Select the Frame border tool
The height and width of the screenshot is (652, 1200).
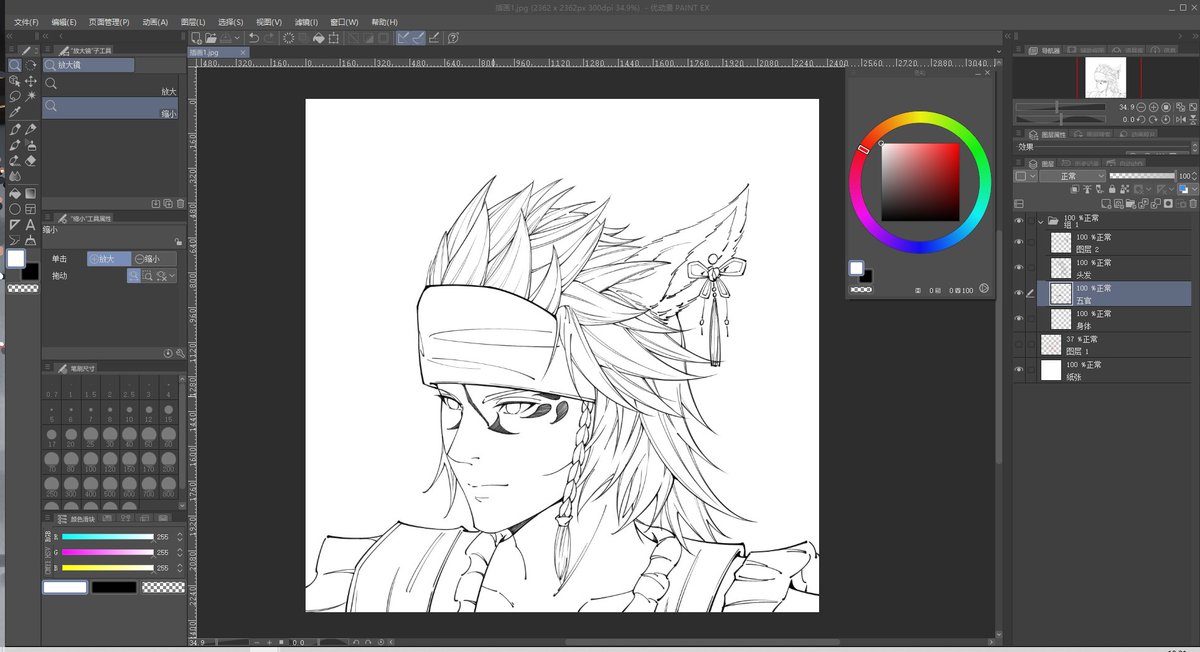(x=31, y=209)
